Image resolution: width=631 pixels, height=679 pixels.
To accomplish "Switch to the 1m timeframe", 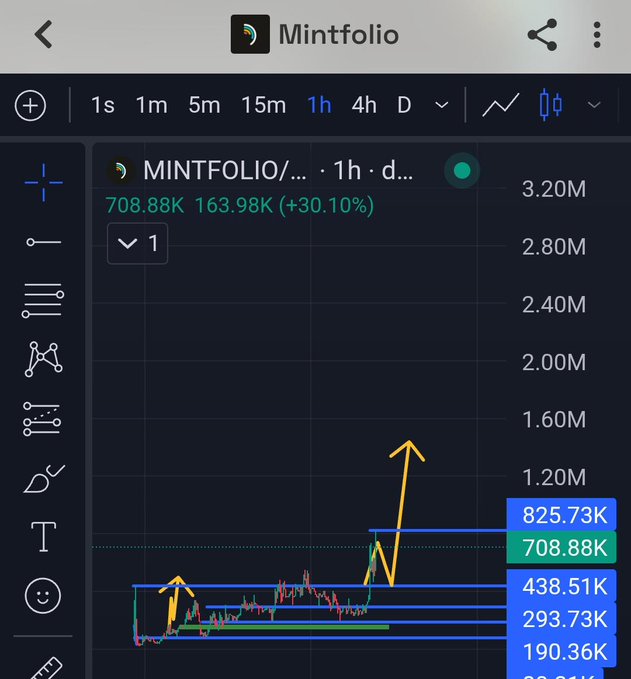I will [152, 105].
